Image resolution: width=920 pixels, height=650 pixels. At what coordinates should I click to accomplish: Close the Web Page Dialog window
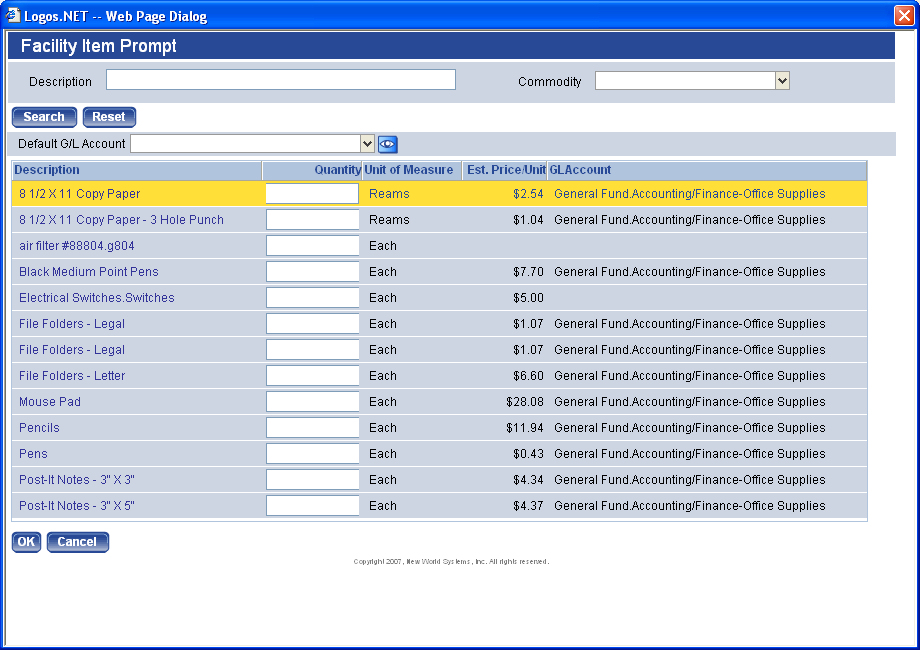(903, 15)
